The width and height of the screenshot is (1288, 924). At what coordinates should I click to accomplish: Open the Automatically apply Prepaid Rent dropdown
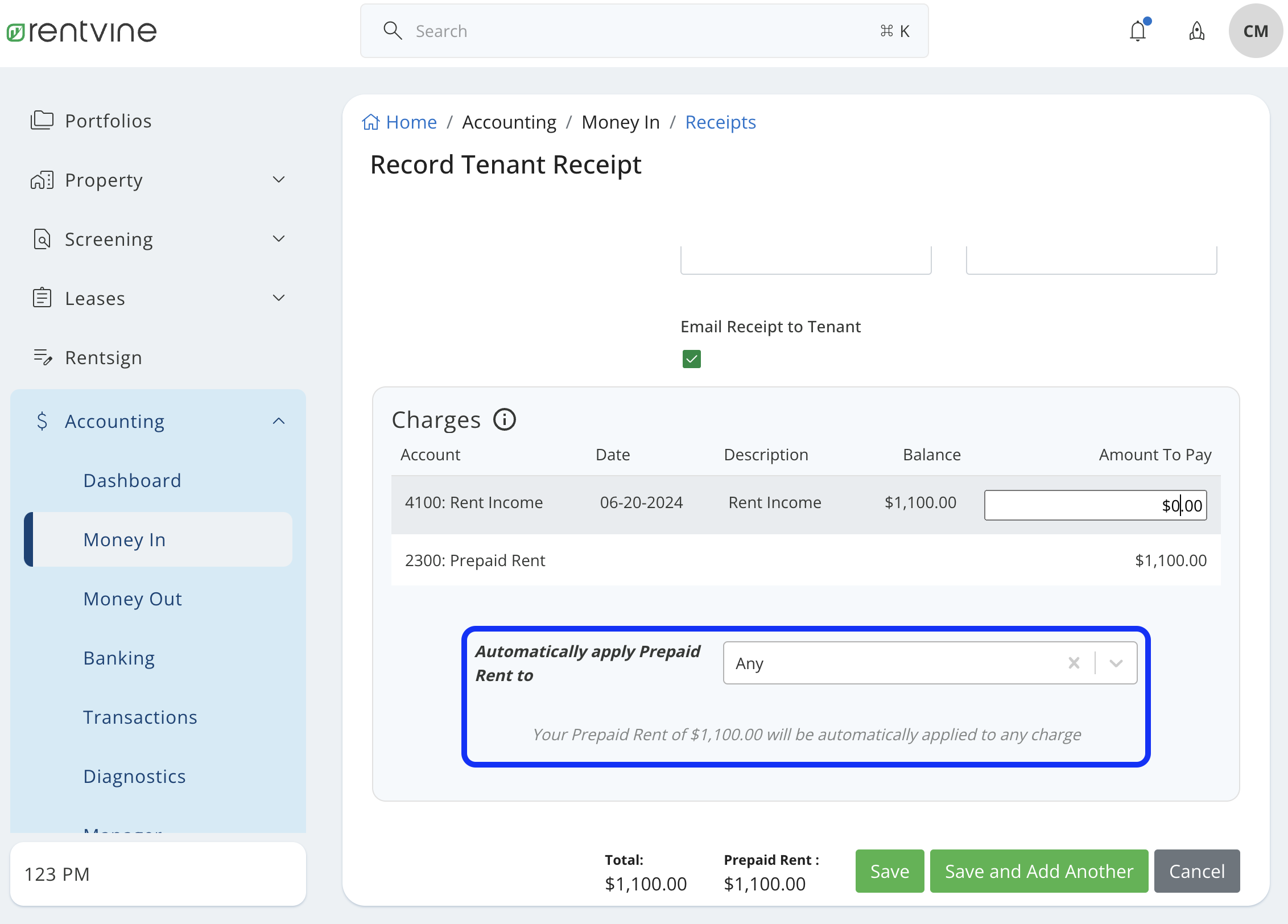(1115, 663)
